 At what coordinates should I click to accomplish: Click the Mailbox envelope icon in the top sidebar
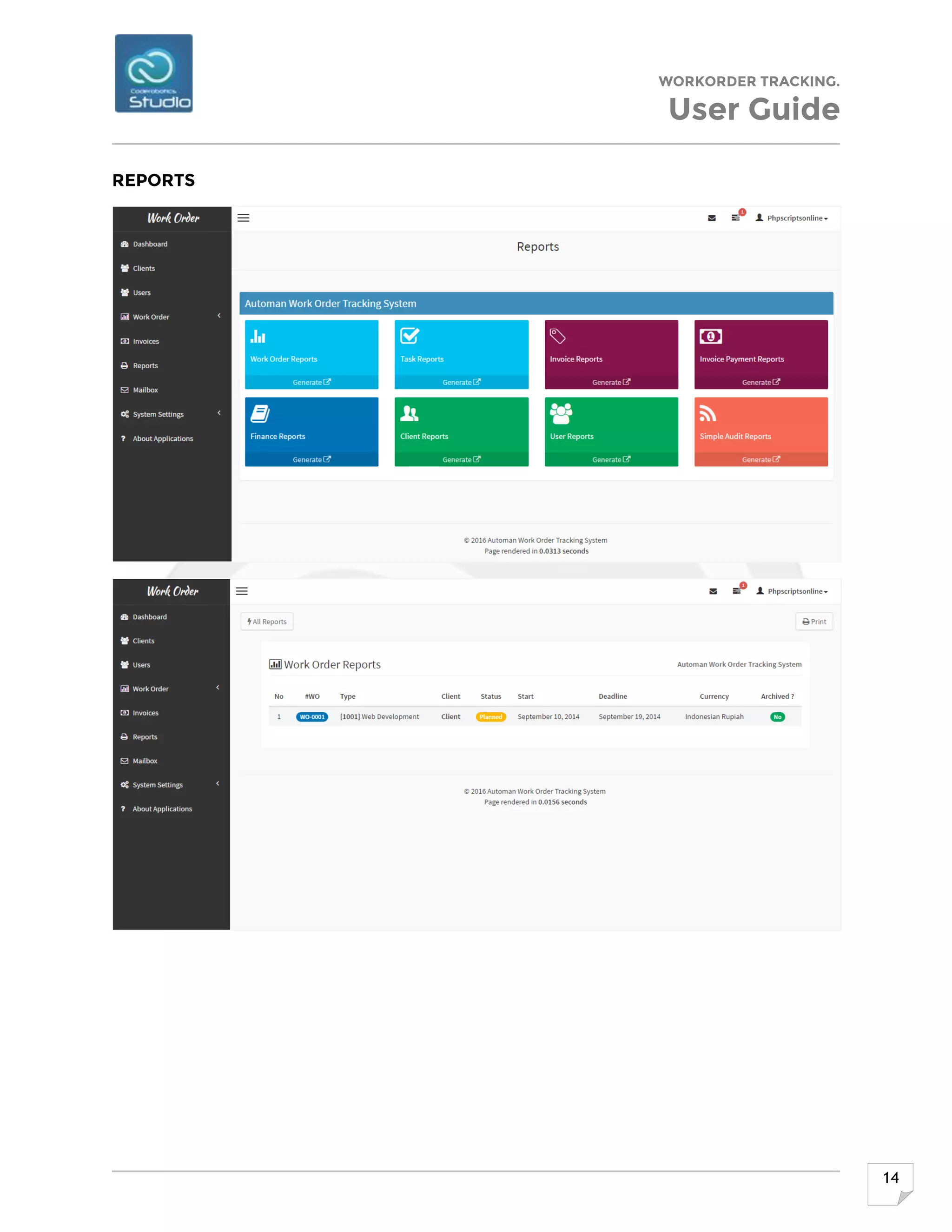pos(125,390)
